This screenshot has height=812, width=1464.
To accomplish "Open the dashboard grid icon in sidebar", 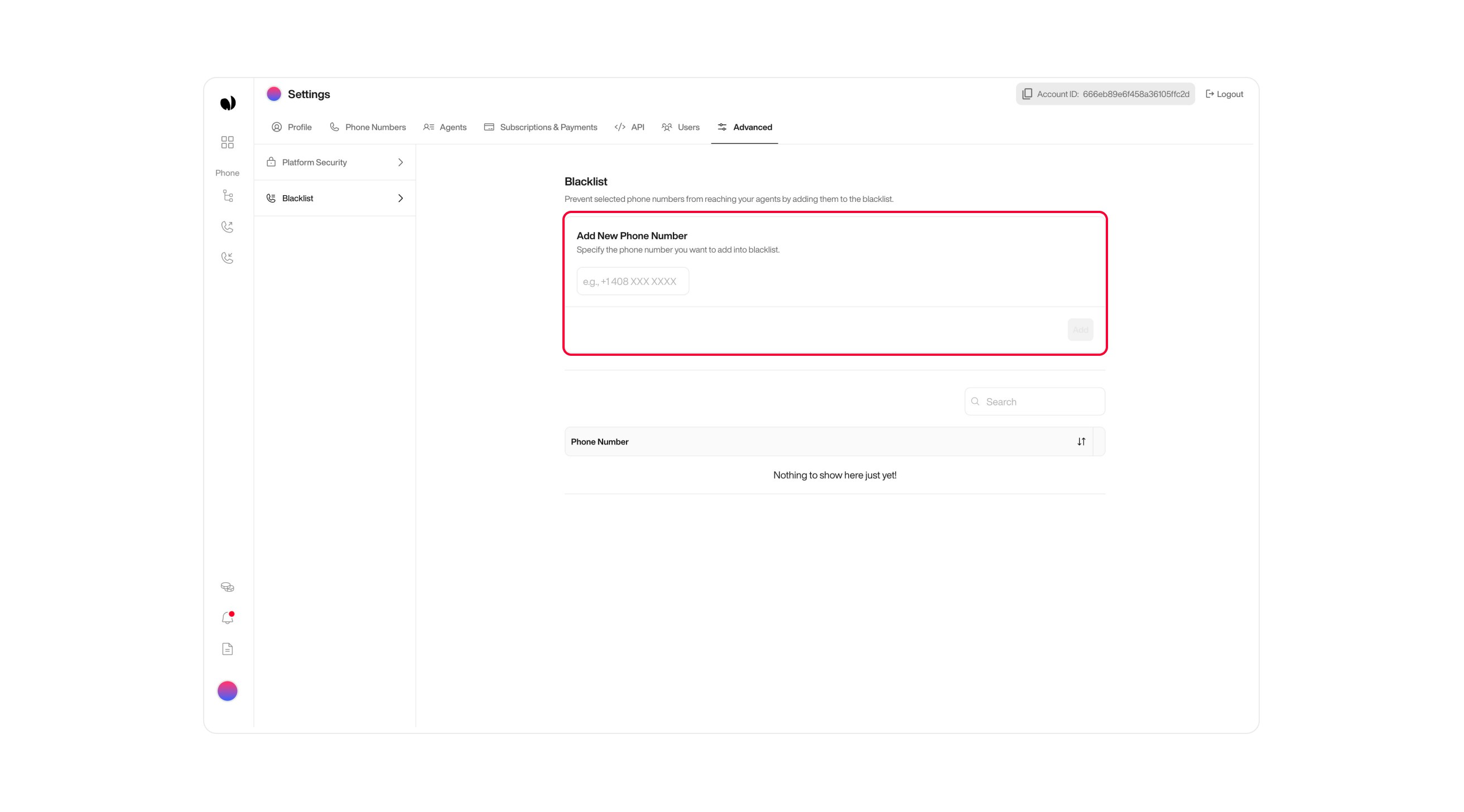I will pyautogui.click(x=227, y=142).
